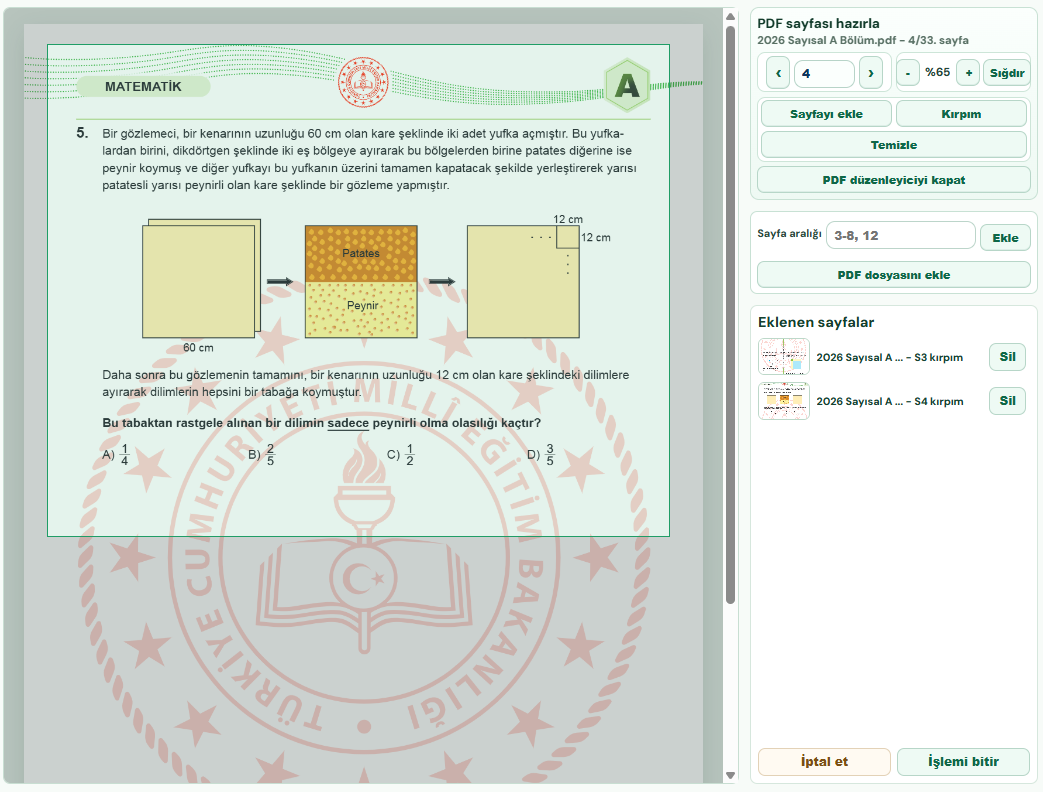
Task: Zoom out with the minus button
Action: [x=908, y=73]
